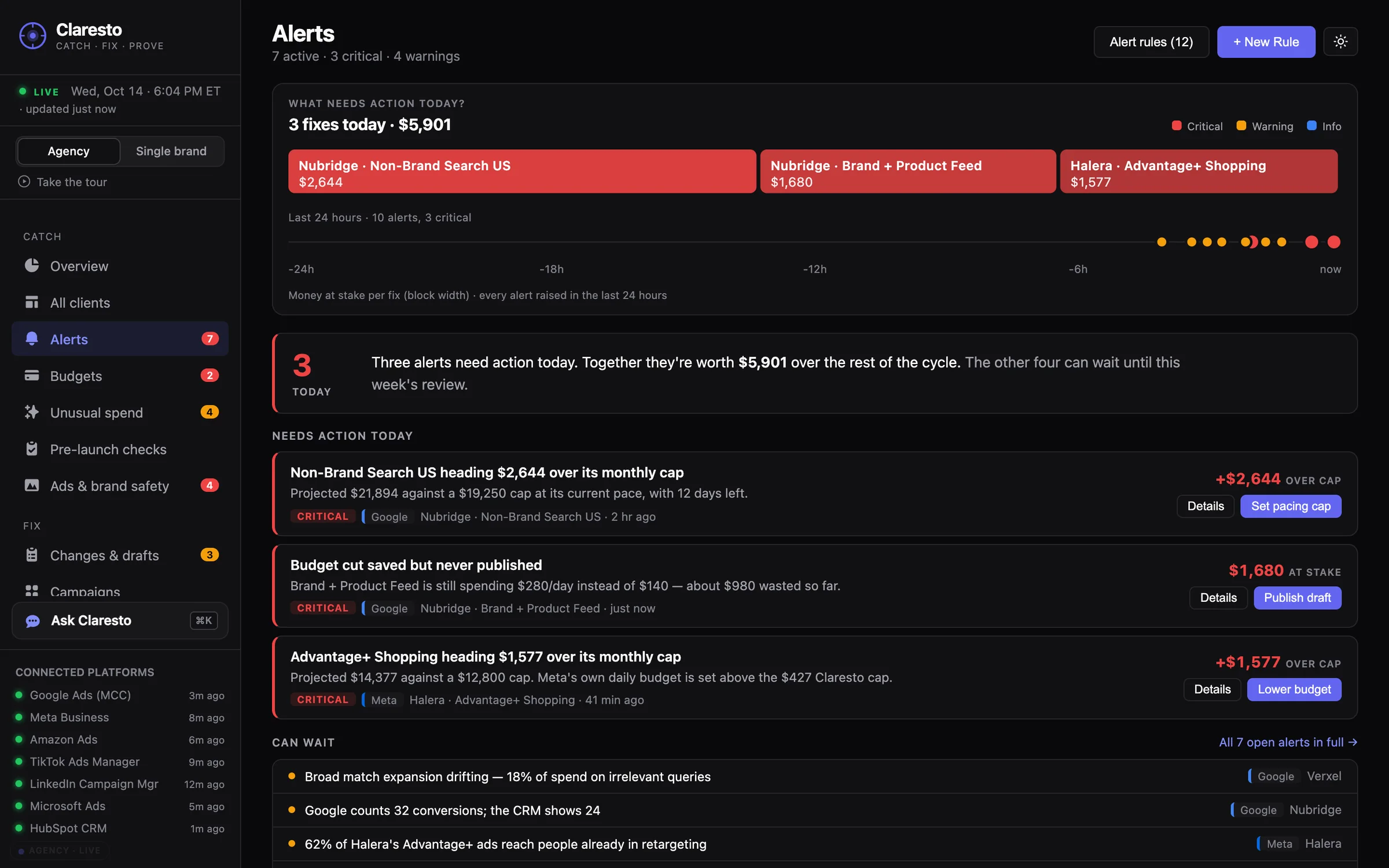The image size is (1389, 868).
Task: Click the Ask Claresto chat bubble icon
Action: tap(33, 621)
